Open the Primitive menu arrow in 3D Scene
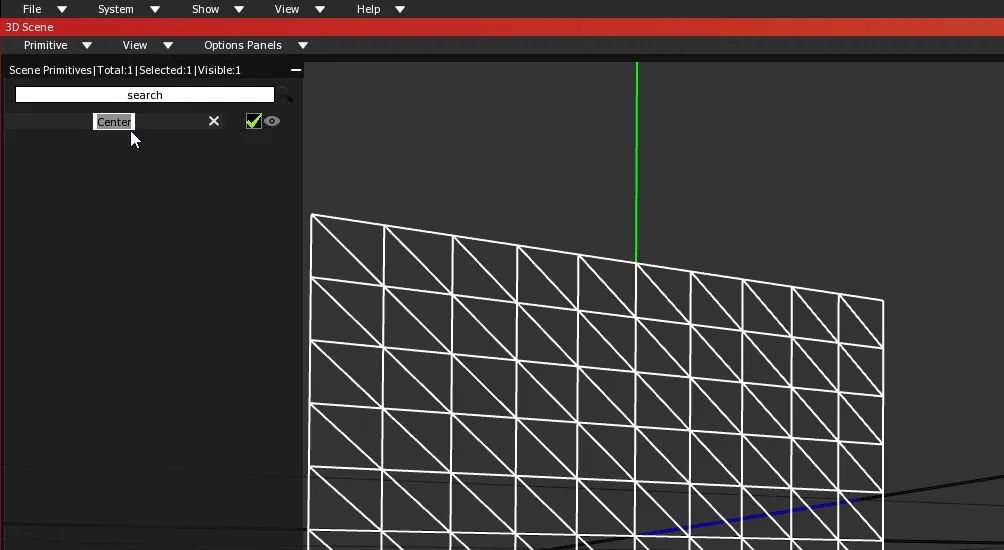Viewport: 1004px width, 550px height. pyautogui.click(x=87, y=45)
